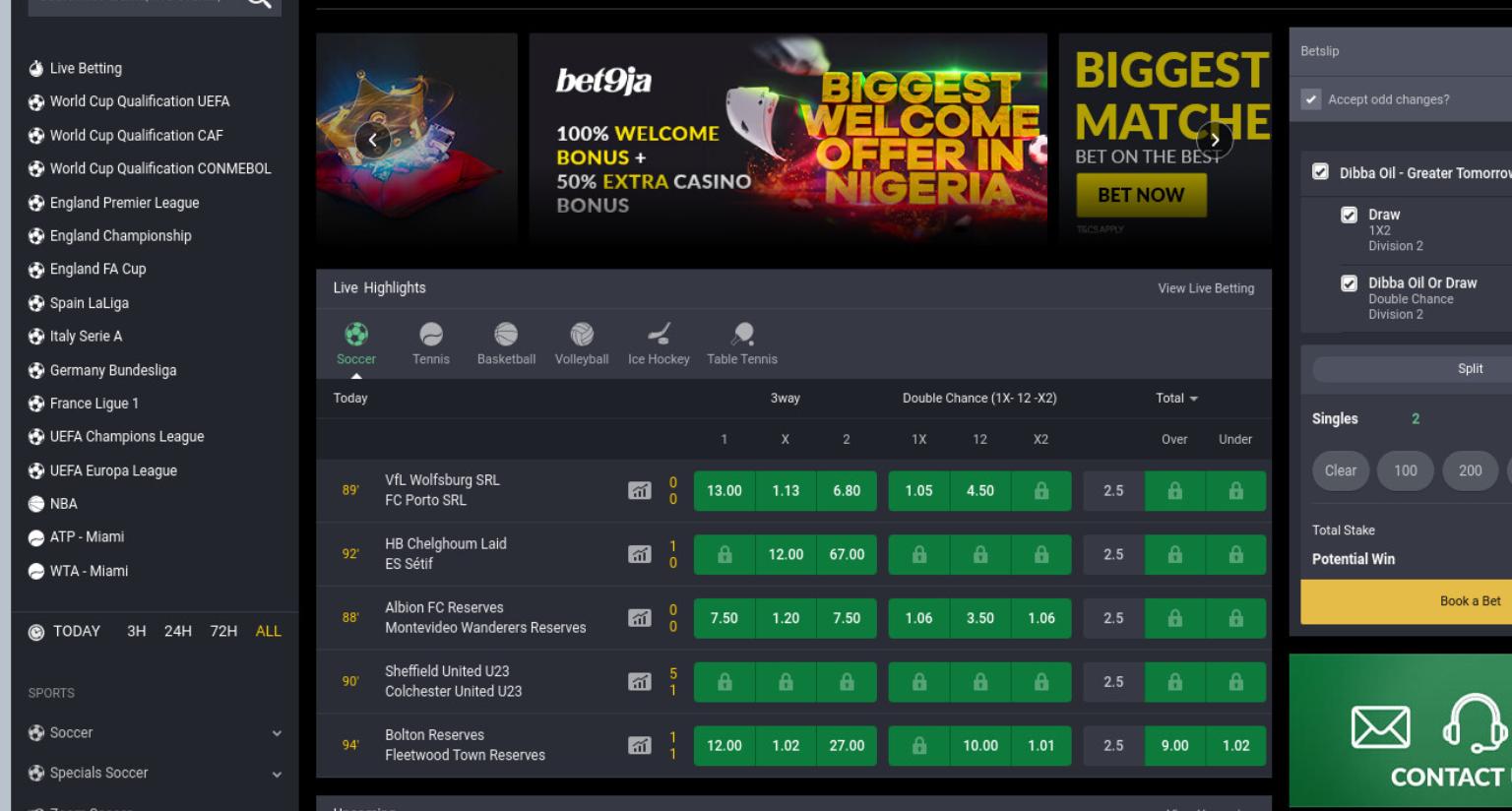Select Over 2.5 at 9.00 for Bolton match

1175,746
